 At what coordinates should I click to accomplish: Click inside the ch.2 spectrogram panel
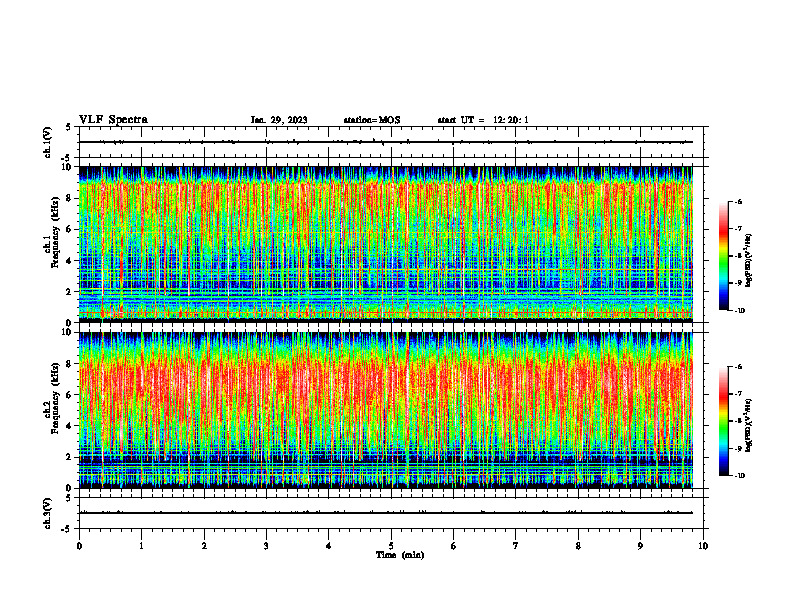tap(386, 410)
